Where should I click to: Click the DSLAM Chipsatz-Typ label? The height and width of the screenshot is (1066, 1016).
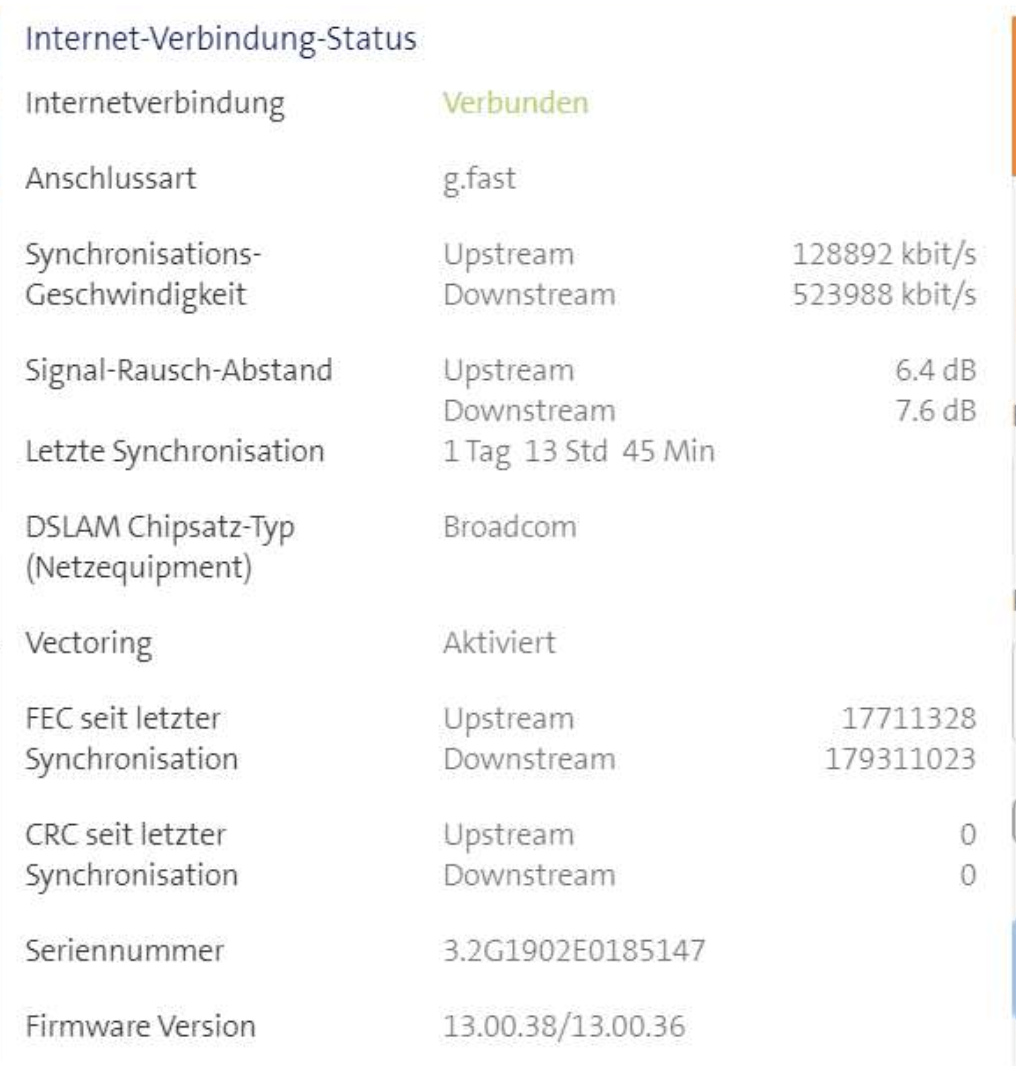click(158, 528)
